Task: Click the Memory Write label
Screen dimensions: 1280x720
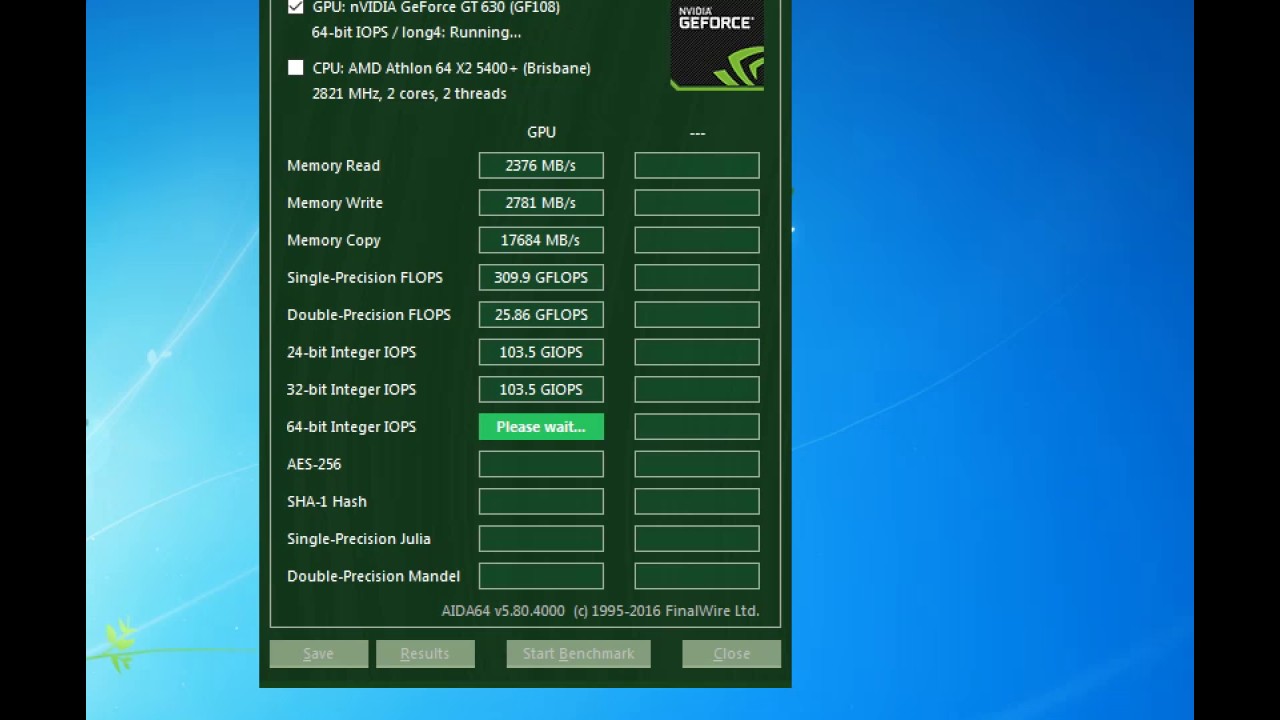Action: tap(335, 203)
